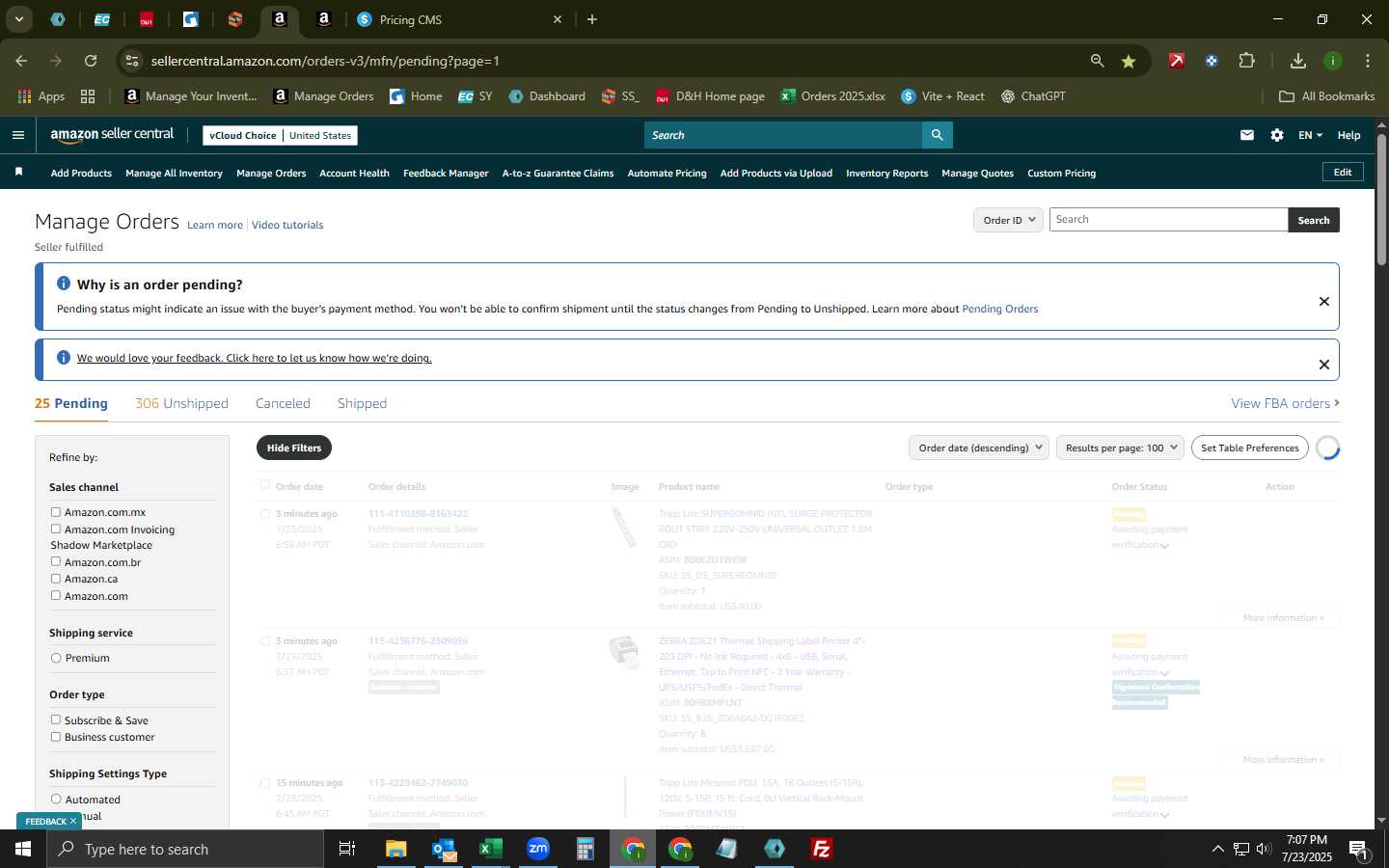Click the header Search text box
1389x868 pixels.
click(x=782, y=135)
